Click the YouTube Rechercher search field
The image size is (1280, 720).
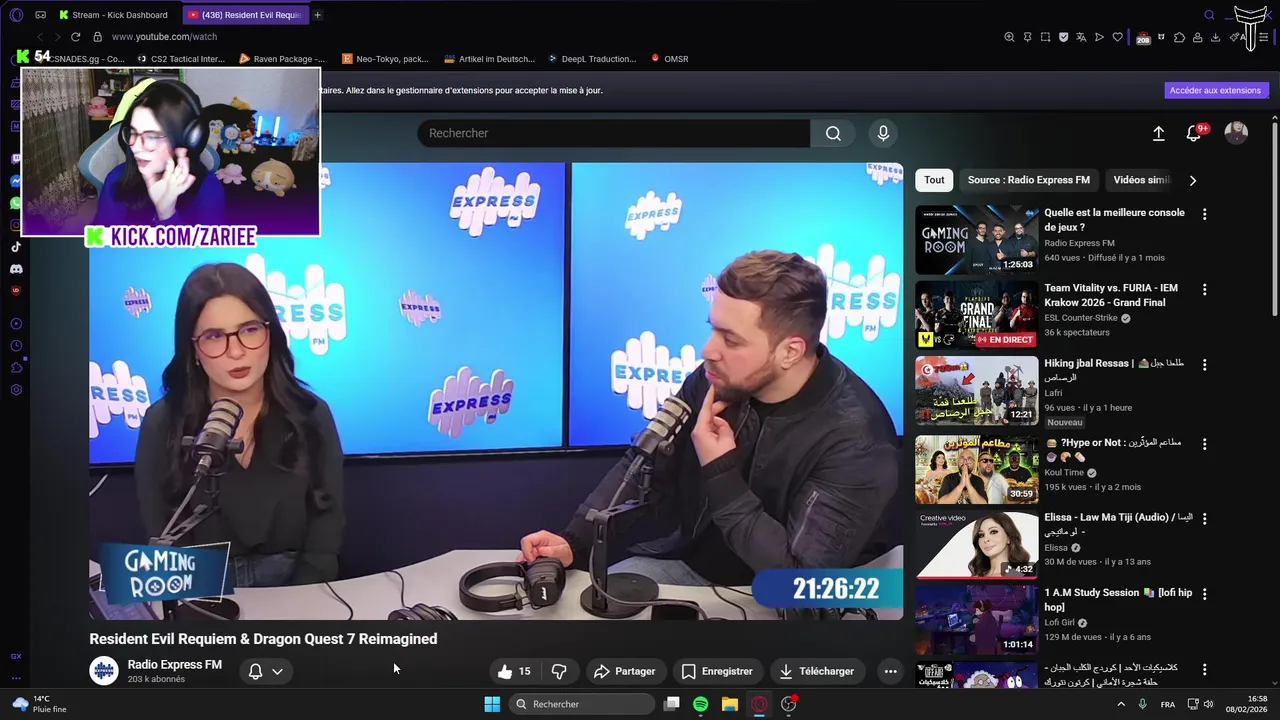coord(614,133)
